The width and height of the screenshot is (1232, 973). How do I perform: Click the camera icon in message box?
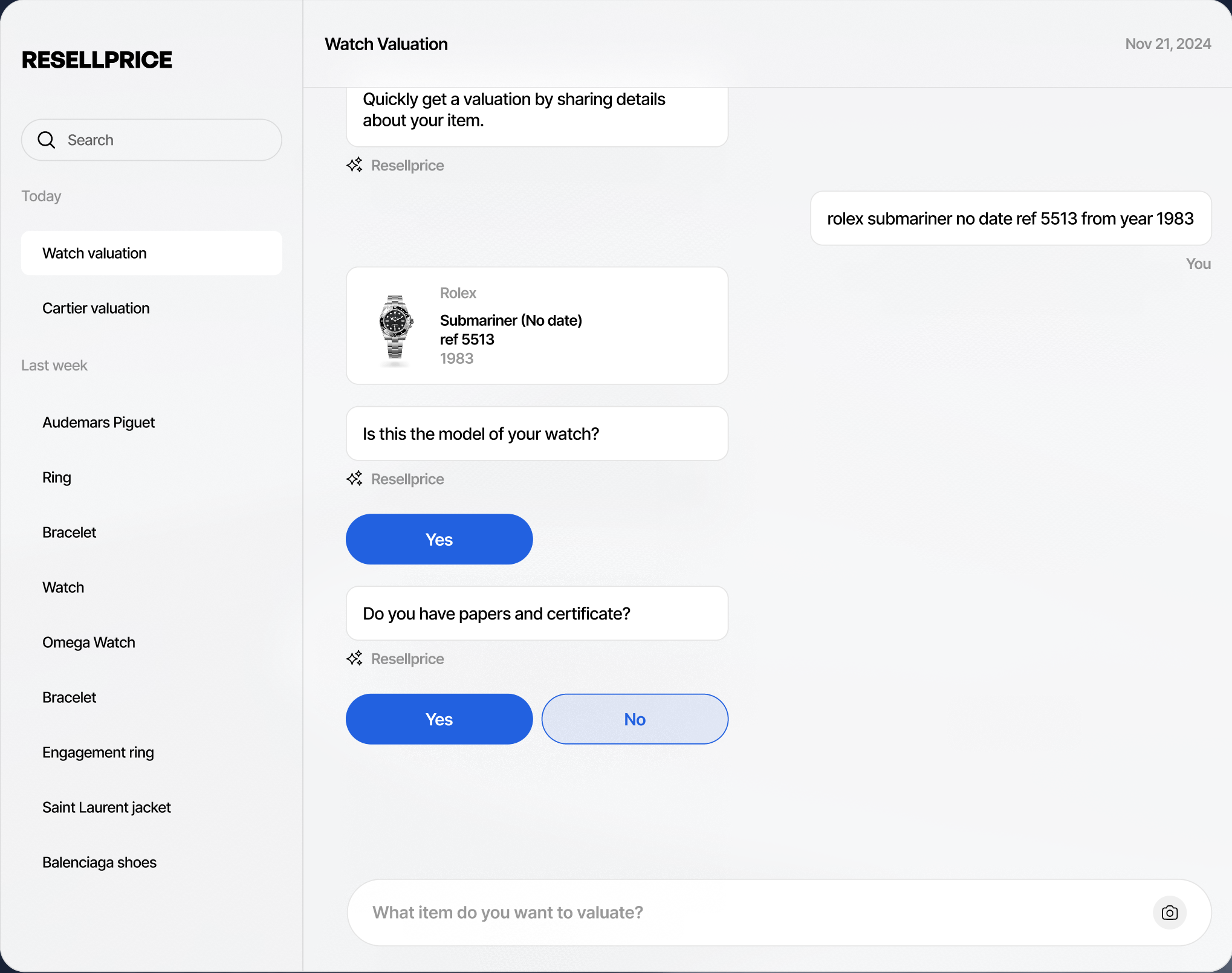1169,913
